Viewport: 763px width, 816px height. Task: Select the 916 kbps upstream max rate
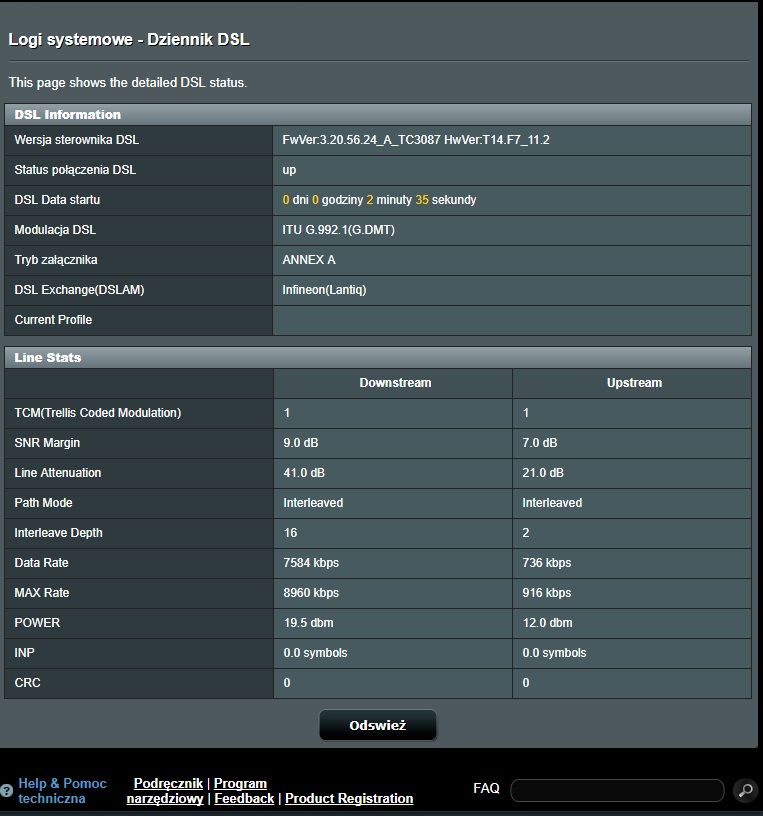pyautogui.click(x=547, y=593)
